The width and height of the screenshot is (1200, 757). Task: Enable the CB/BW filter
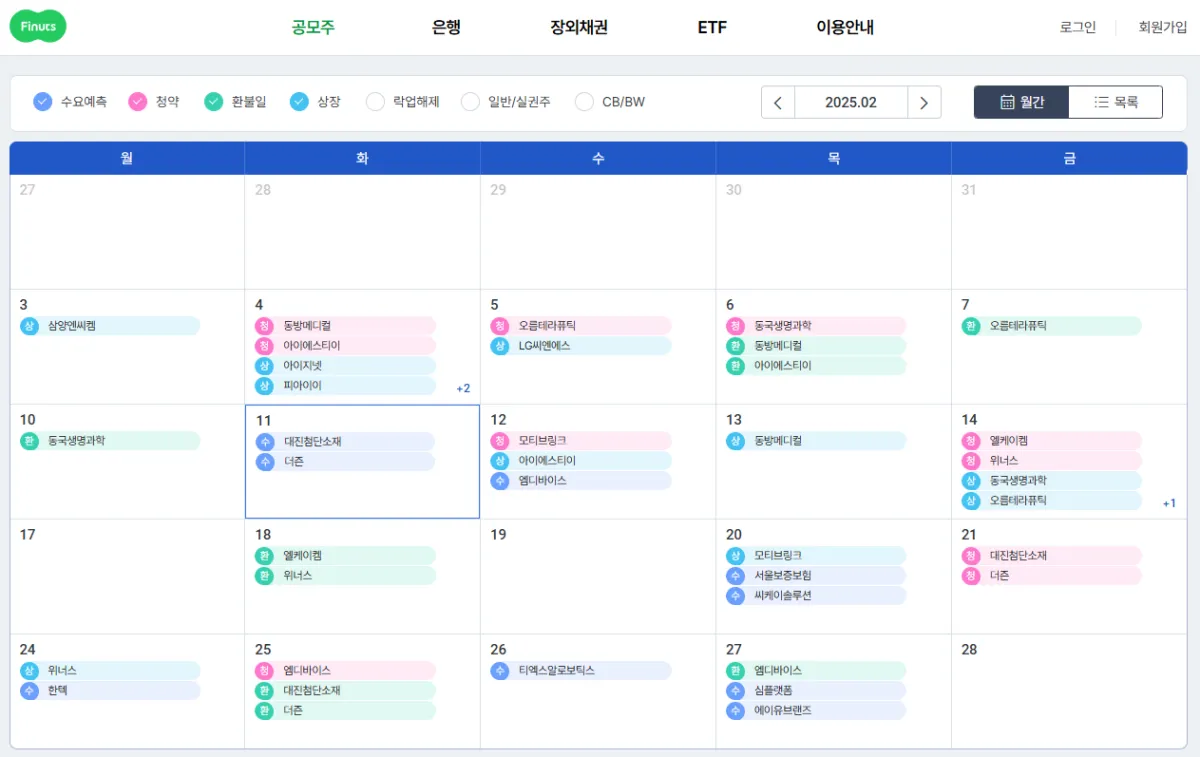[584, 101]
